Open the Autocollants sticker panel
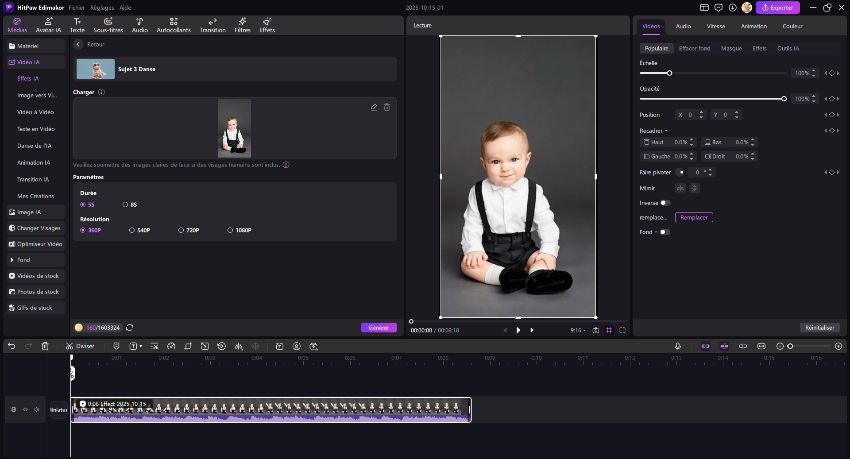 coord(174,25)
